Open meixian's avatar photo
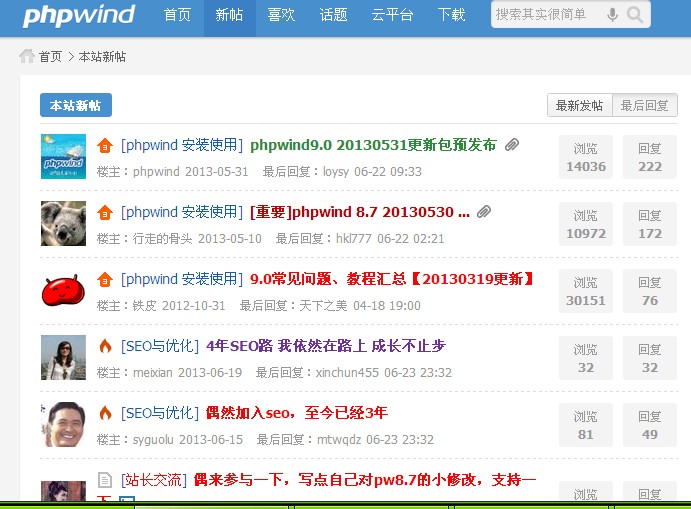The image size is (691, 509). (x=63, y=357)
